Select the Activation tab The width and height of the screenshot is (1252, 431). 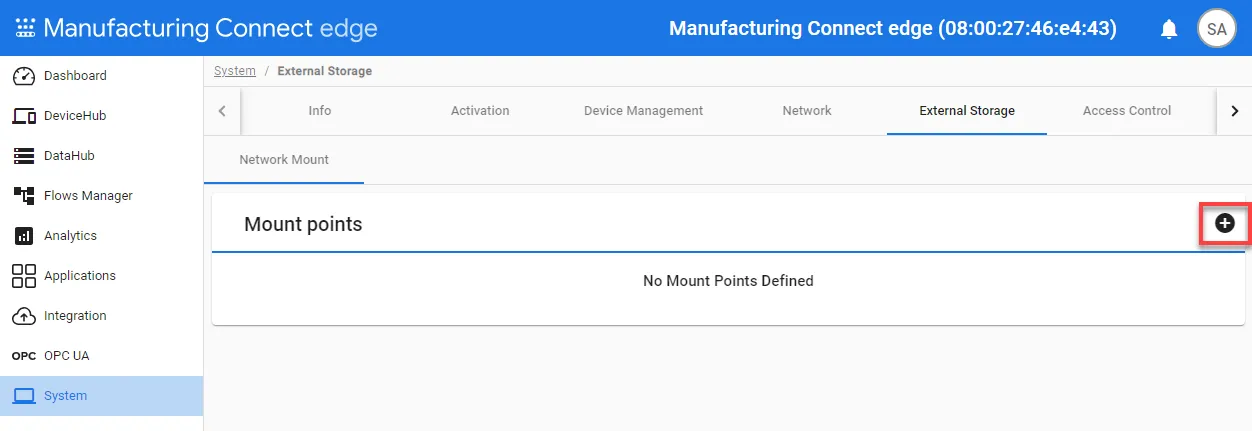[x=480, y=111]
